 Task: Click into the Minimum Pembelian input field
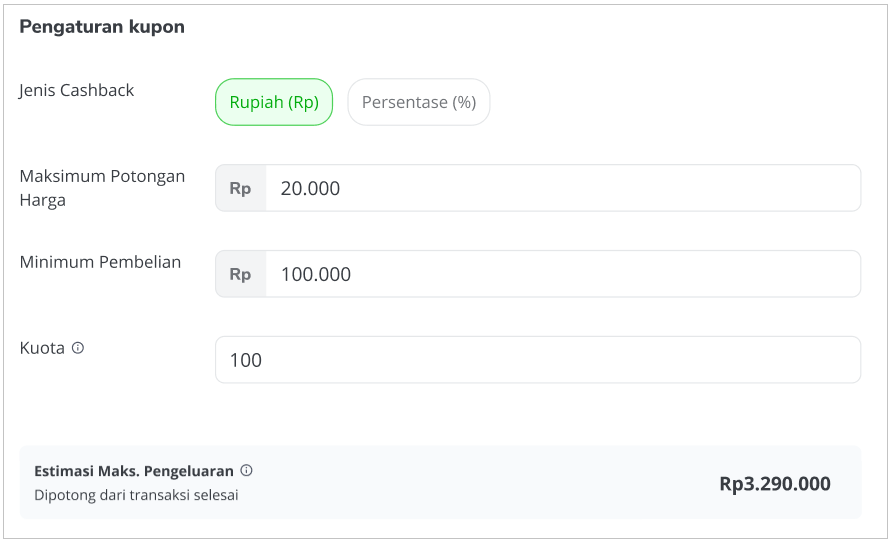[x=563, y=274]
